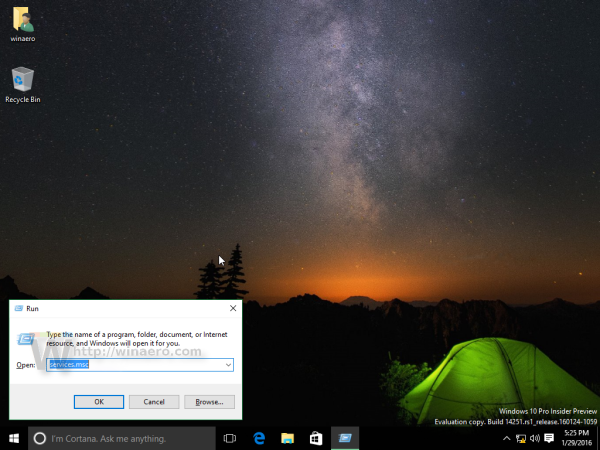Image resolution: width=600 pixels, height=450 pixels.
Task: Open the Windows Start menu
Action: tap(14, 439)
